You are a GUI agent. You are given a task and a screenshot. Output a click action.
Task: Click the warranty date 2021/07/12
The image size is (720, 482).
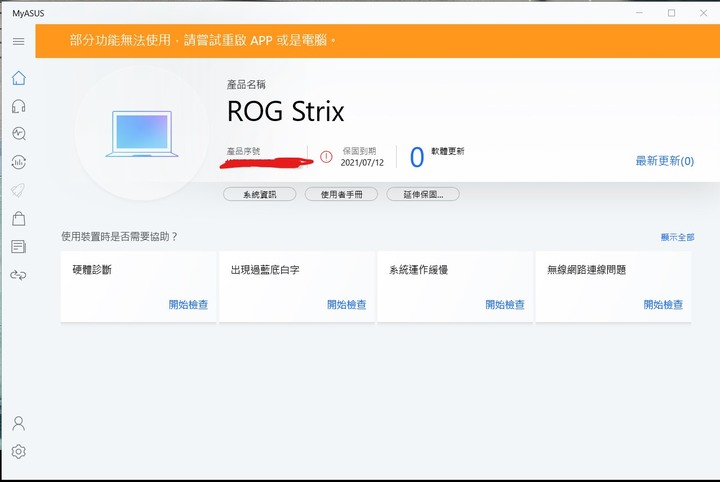362,163
